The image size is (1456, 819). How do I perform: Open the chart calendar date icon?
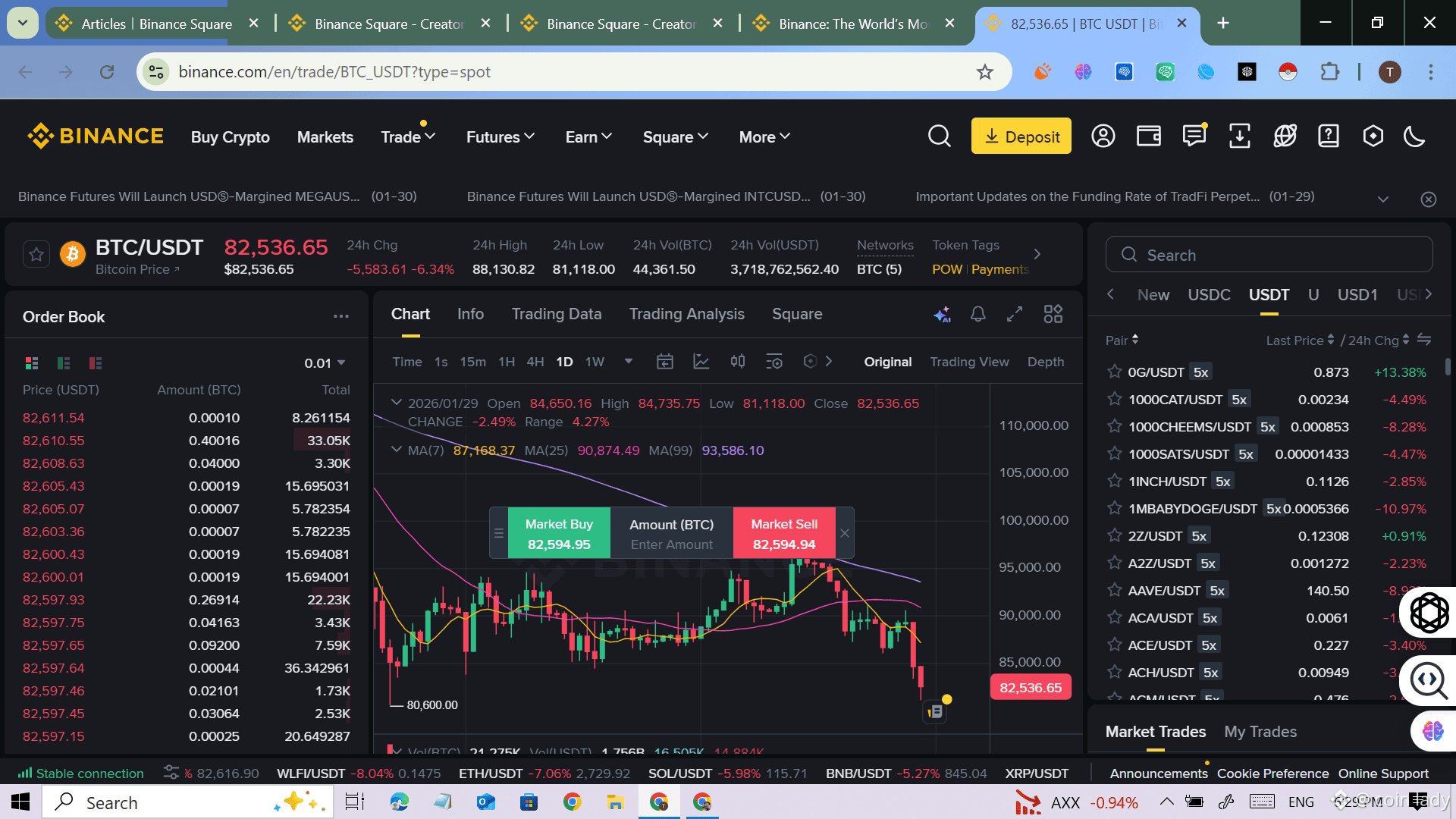click(664, 362)
